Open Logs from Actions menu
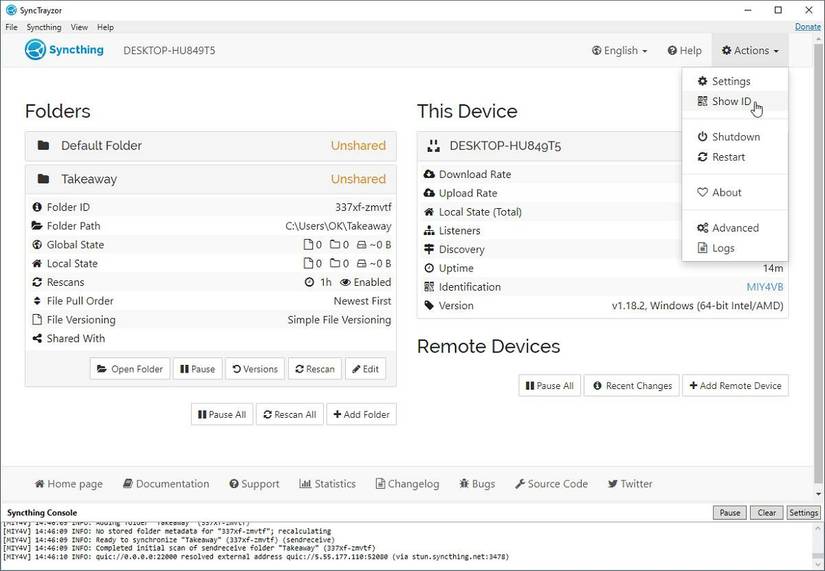The image size is (825, 571). click(735, 248)
